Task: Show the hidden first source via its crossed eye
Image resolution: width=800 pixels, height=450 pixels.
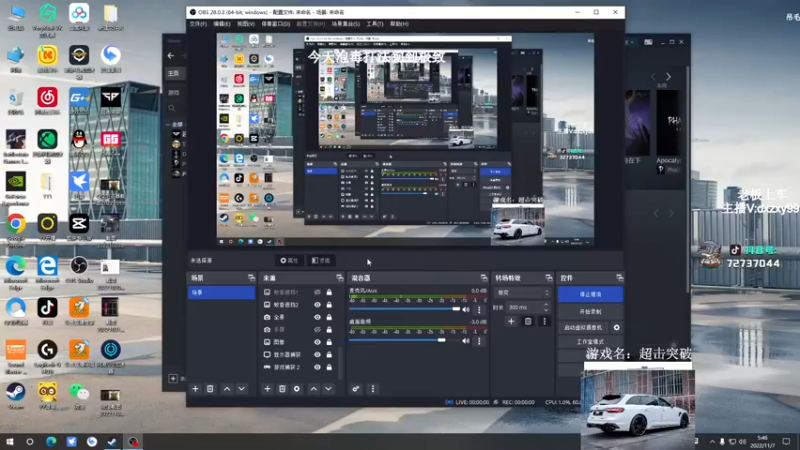Action: coord(317,292)
